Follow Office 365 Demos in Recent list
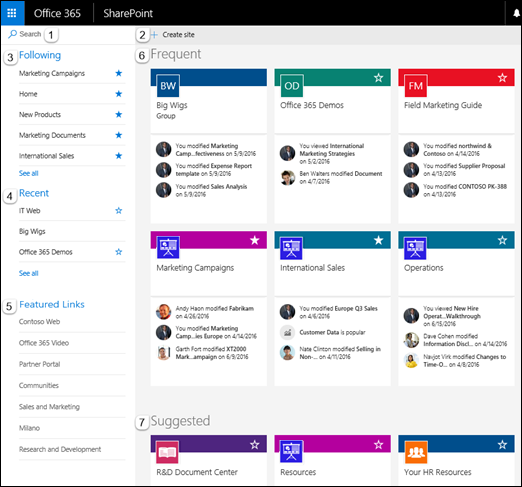The width and height of the screenshot is (522, 487). pos(119,252)
